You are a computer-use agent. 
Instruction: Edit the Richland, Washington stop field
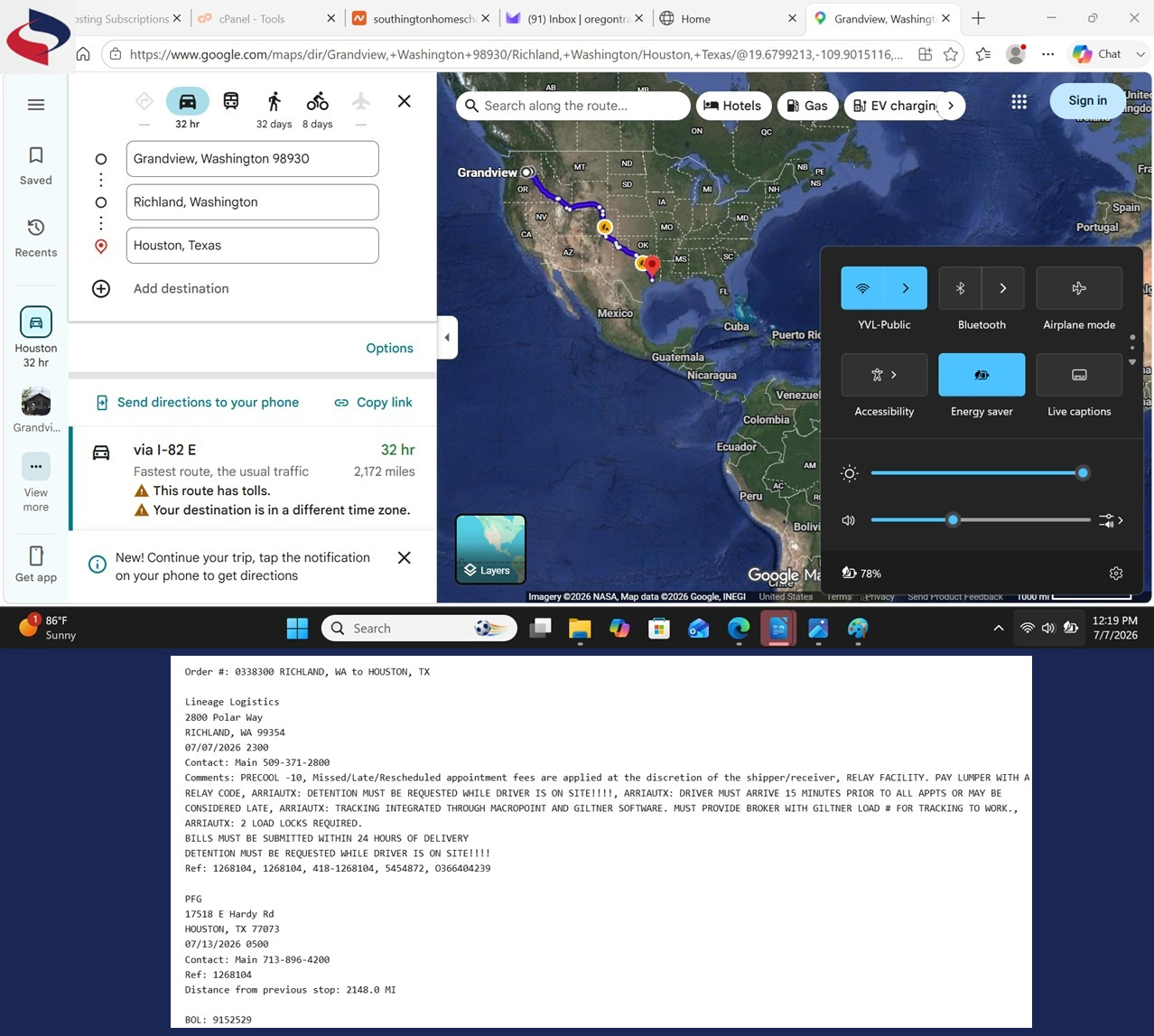[253, 202]
